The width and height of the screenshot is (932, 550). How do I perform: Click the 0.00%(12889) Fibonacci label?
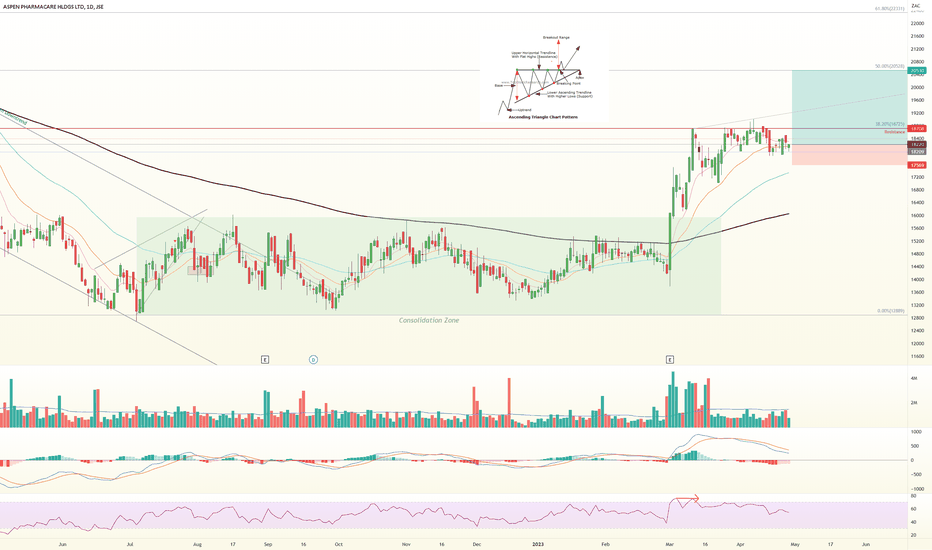pyautogui.click(x=891, y=311)
